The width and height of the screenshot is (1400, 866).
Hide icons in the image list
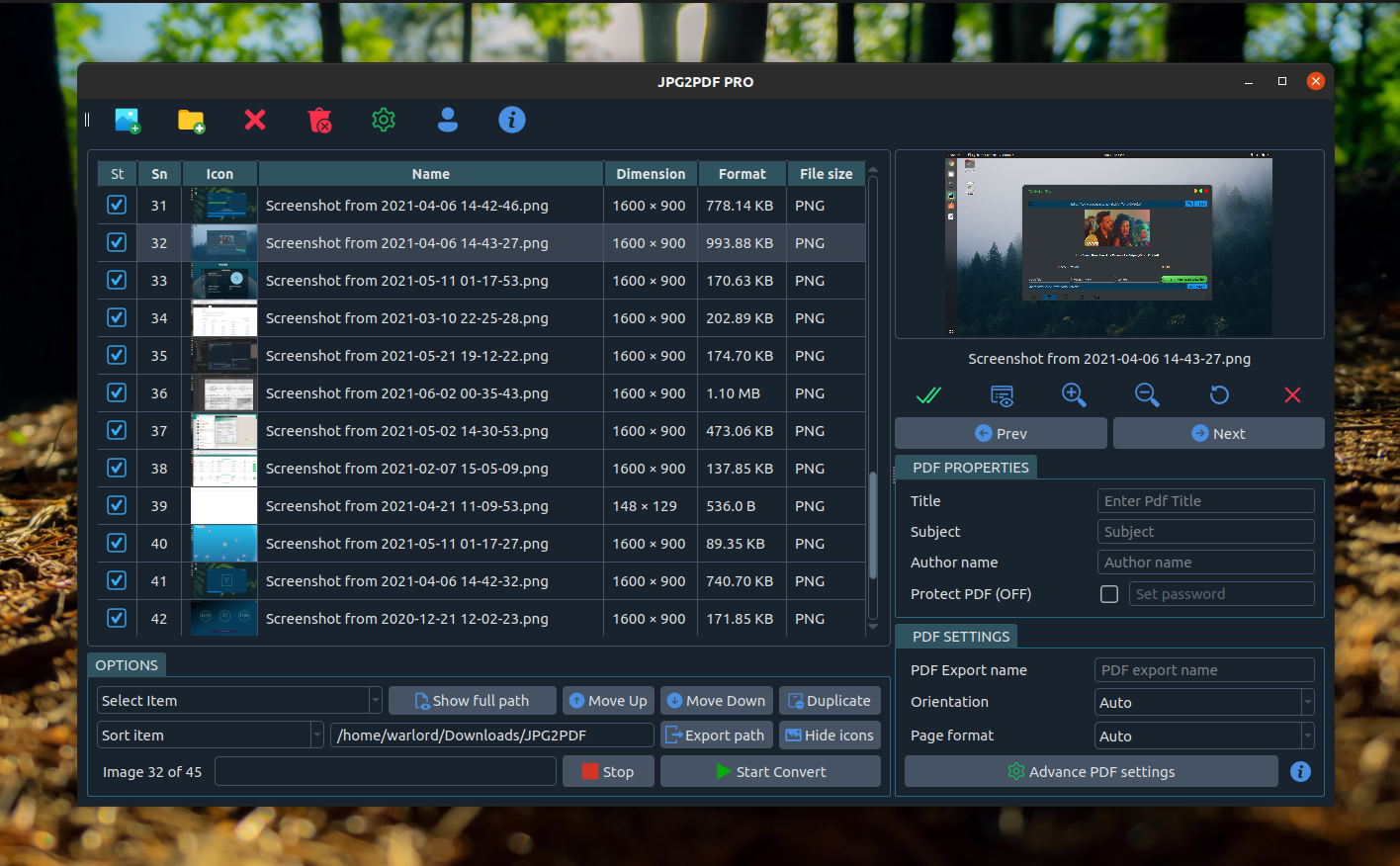(830, 736)
